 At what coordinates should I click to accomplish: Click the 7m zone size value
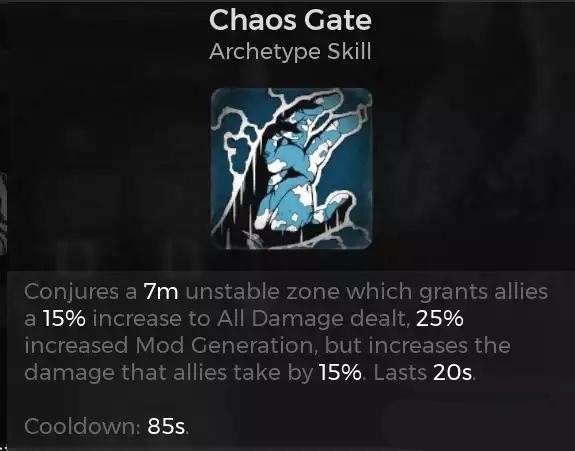[x=161, y=292]
